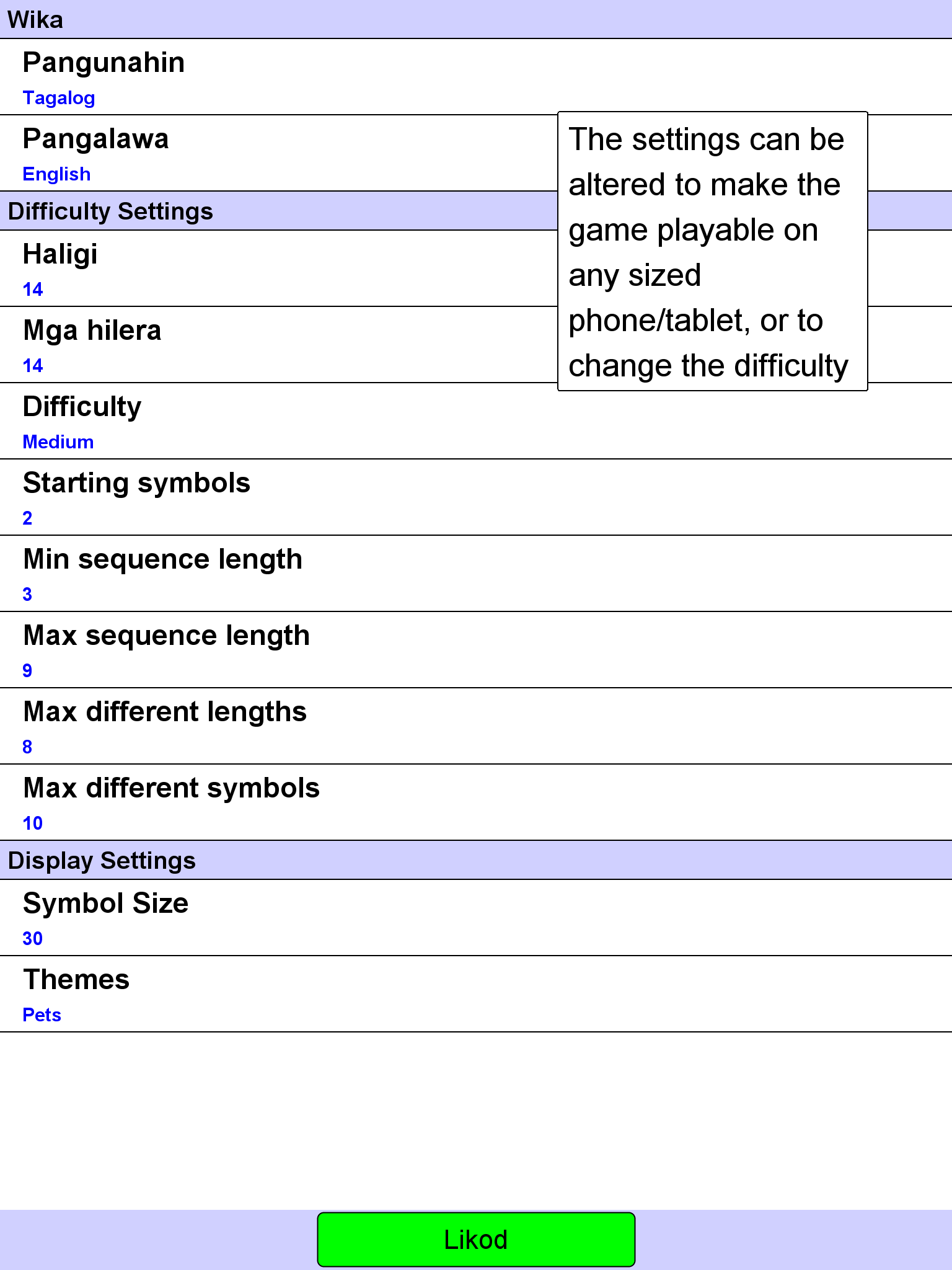Tap the green Likod back button
Viewport: 952px width, 1270px height.
pos(476,1240)
